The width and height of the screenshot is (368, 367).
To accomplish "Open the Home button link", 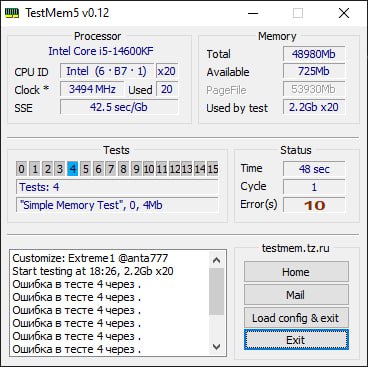I will 296,272.
